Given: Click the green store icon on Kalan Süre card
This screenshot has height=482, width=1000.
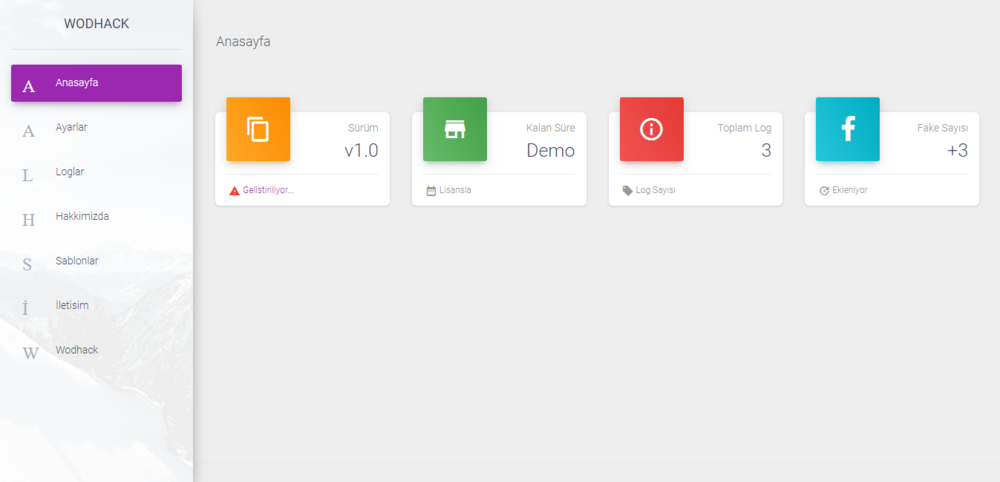Looking at the screenshot, I should coord(455,129).
